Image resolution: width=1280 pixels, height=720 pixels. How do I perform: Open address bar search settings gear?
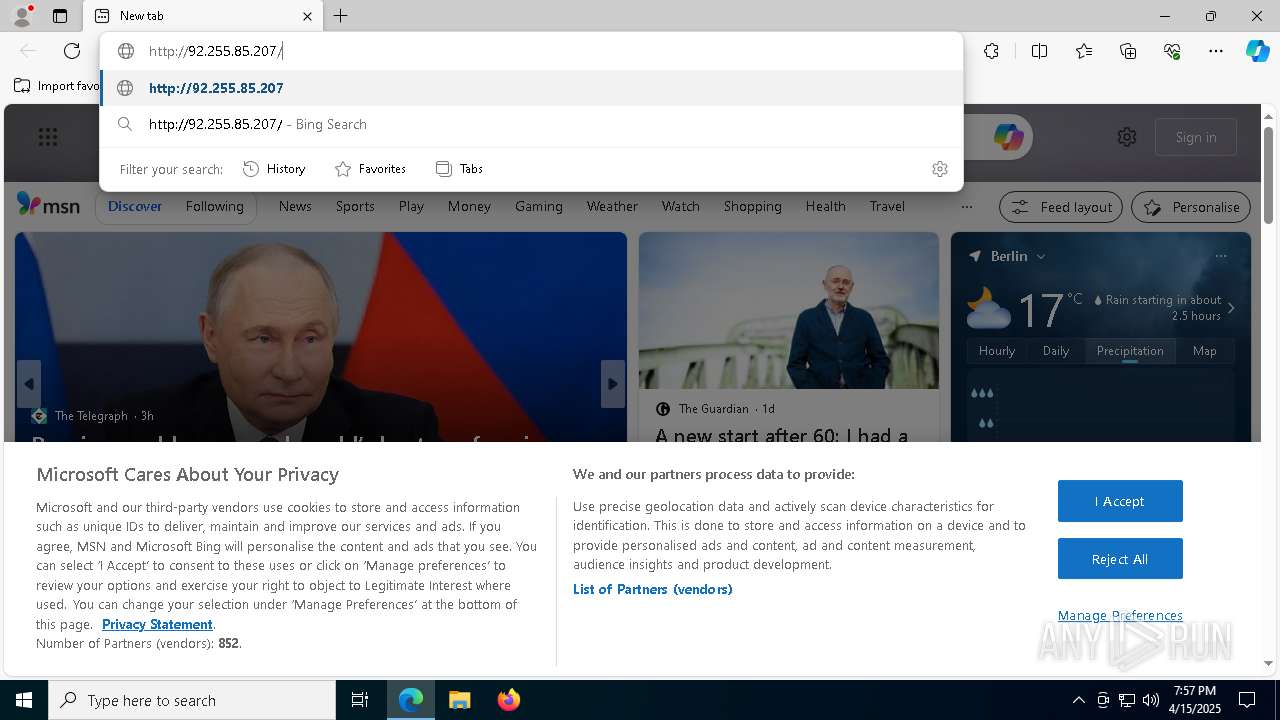tap(939, 169)
